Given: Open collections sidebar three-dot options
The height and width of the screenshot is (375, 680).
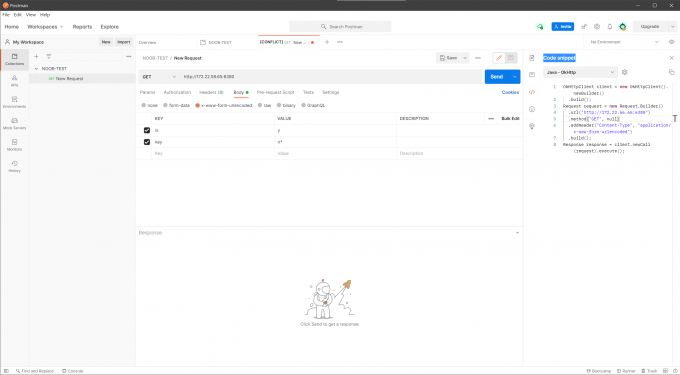Looking at the screenshot, I should pos(128,56).
